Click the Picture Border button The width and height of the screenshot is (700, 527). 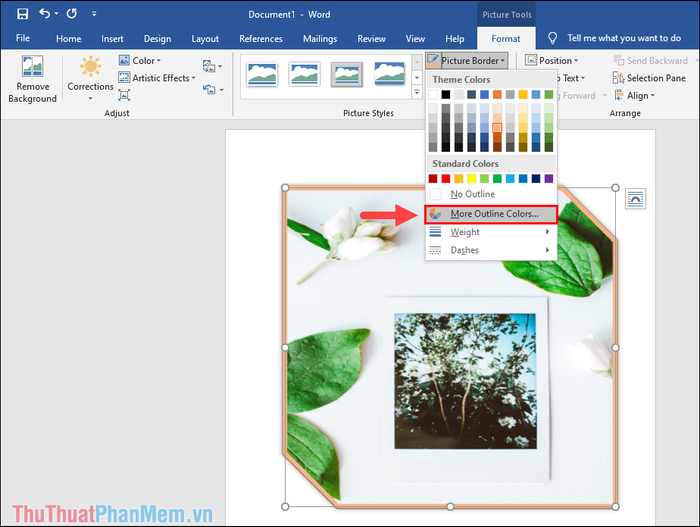(x=464, y=61)
